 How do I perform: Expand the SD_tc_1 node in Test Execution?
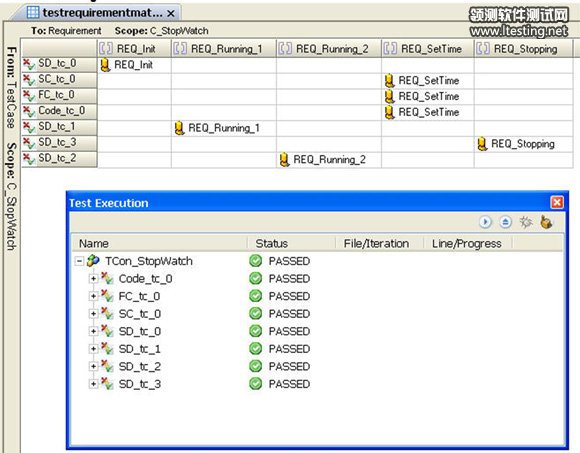(x=94, y=349)
